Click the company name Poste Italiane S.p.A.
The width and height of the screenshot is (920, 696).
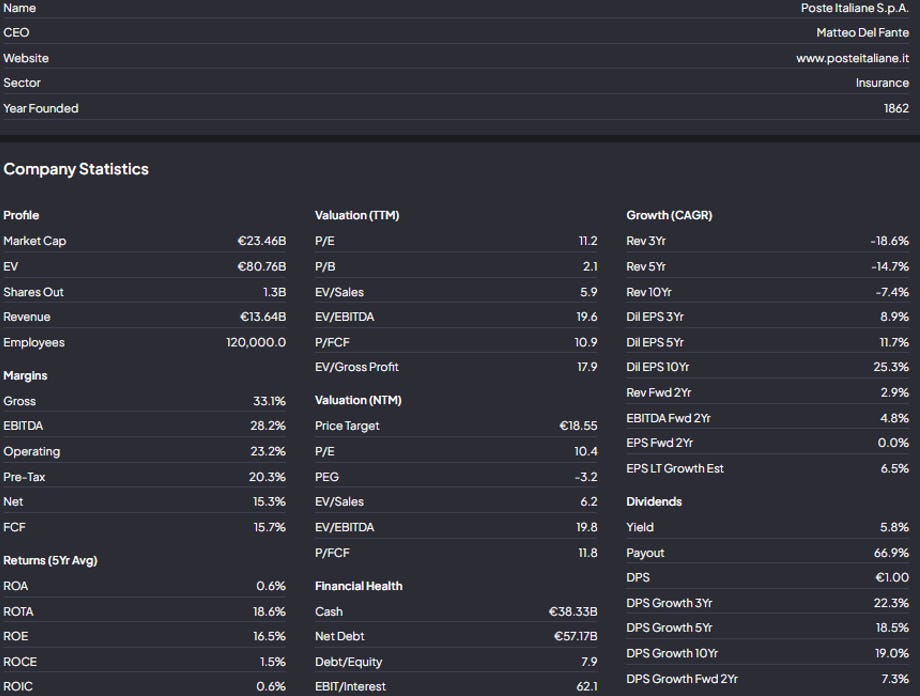click(x=854, y=8)
